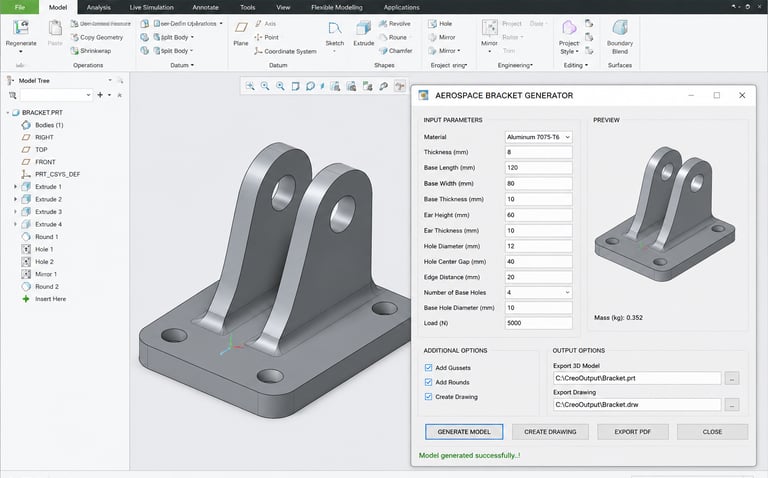Click the repaint page icon in the view toolbar

pos(295,86)
